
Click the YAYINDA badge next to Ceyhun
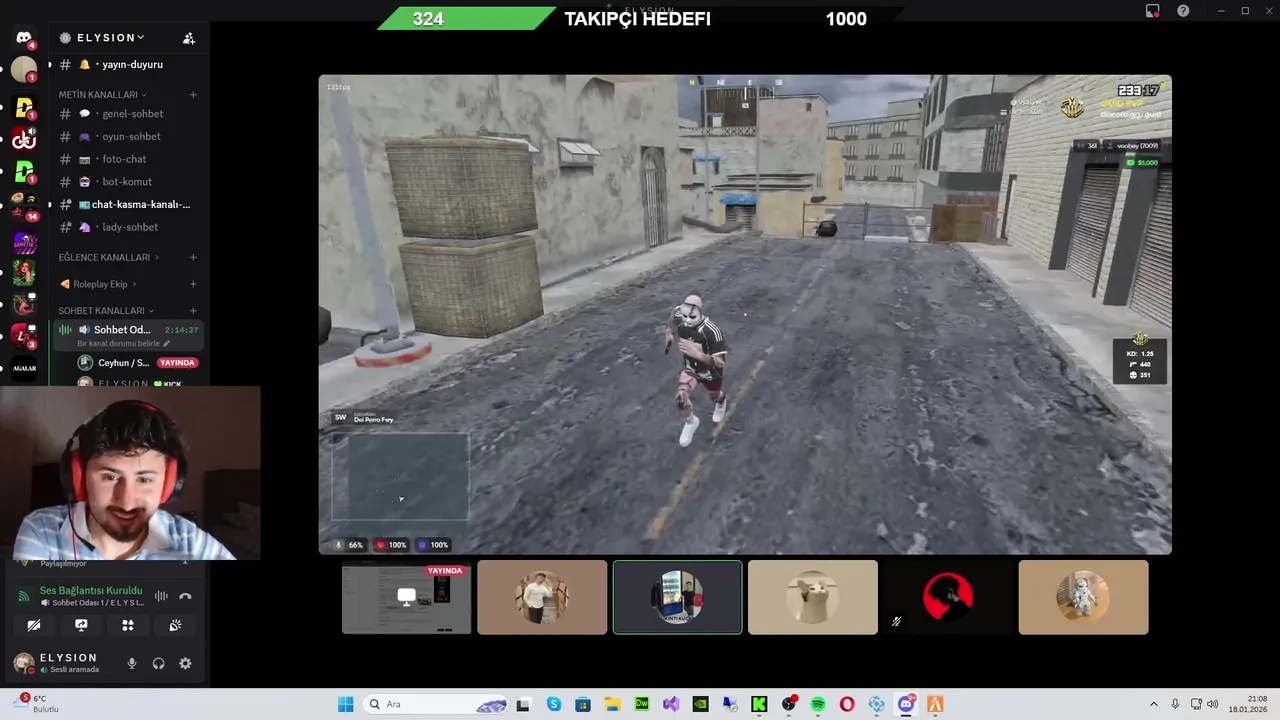(177, 363)
